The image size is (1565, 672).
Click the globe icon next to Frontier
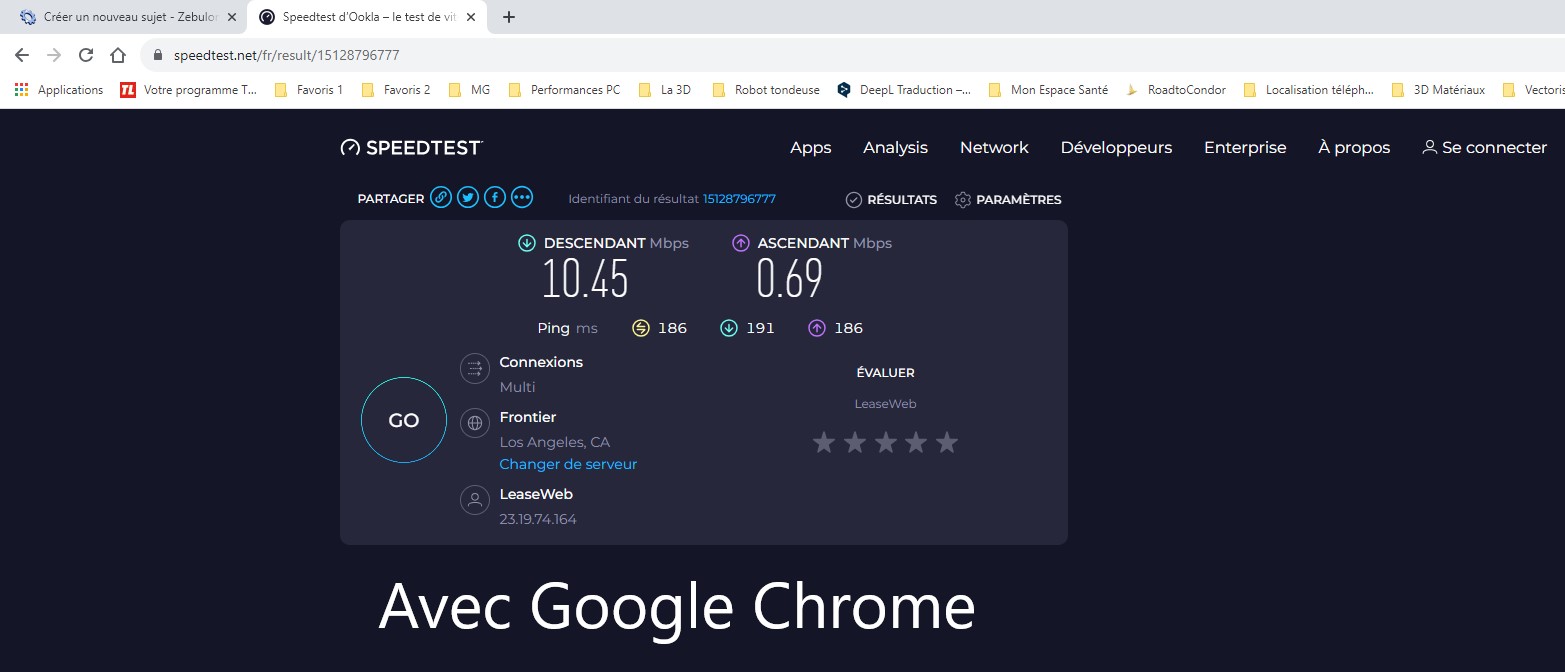[474, 423]
